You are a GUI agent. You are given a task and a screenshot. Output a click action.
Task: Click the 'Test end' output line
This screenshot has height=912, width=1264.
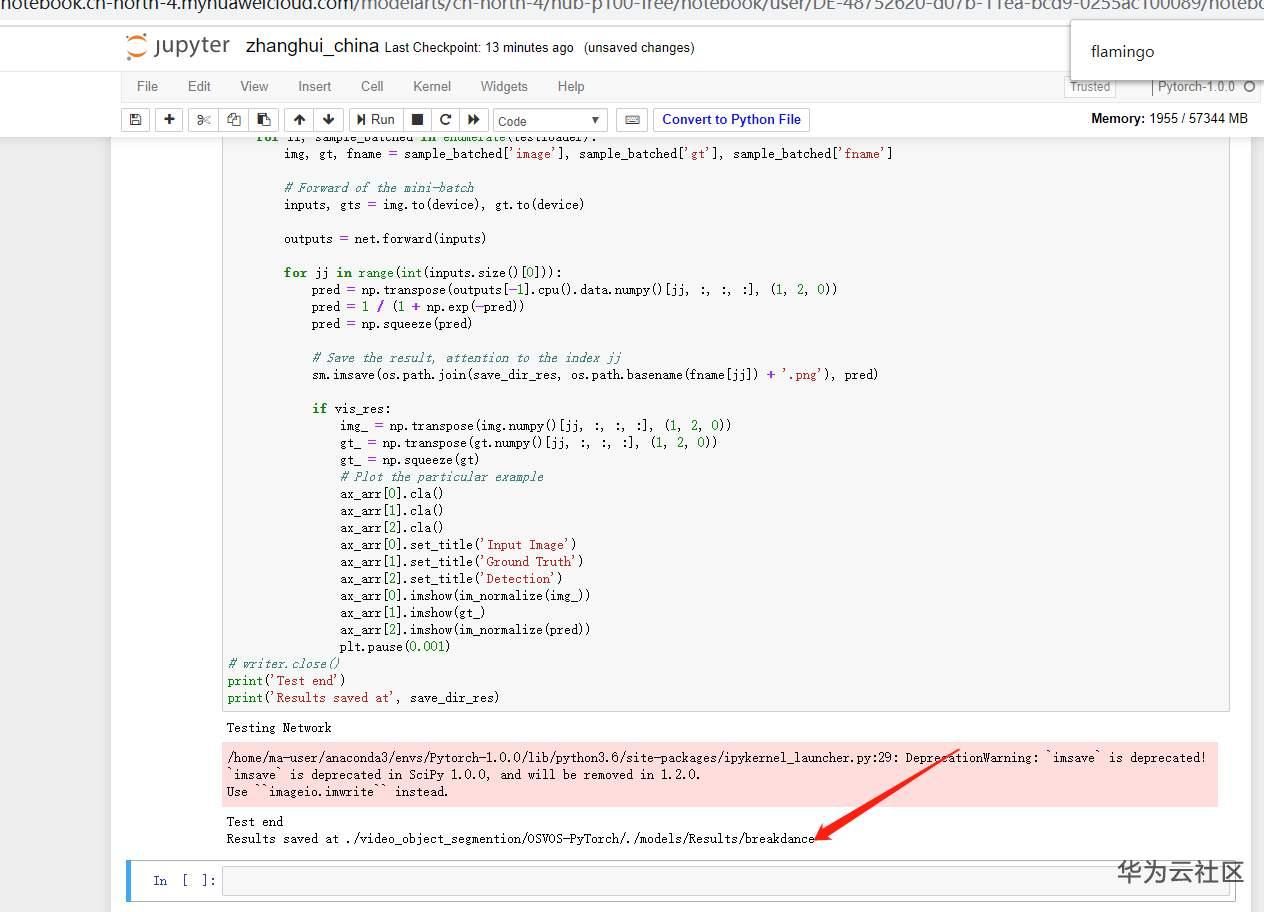[255, 821]
